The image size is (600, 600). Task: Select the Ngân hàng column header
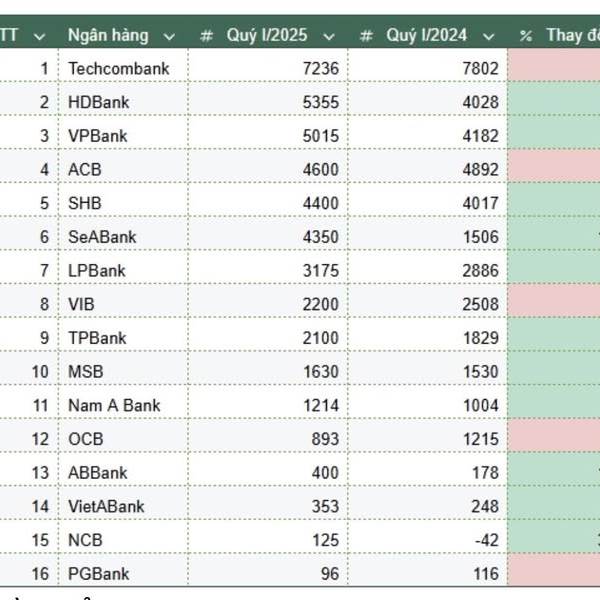(x=108, y=35)
